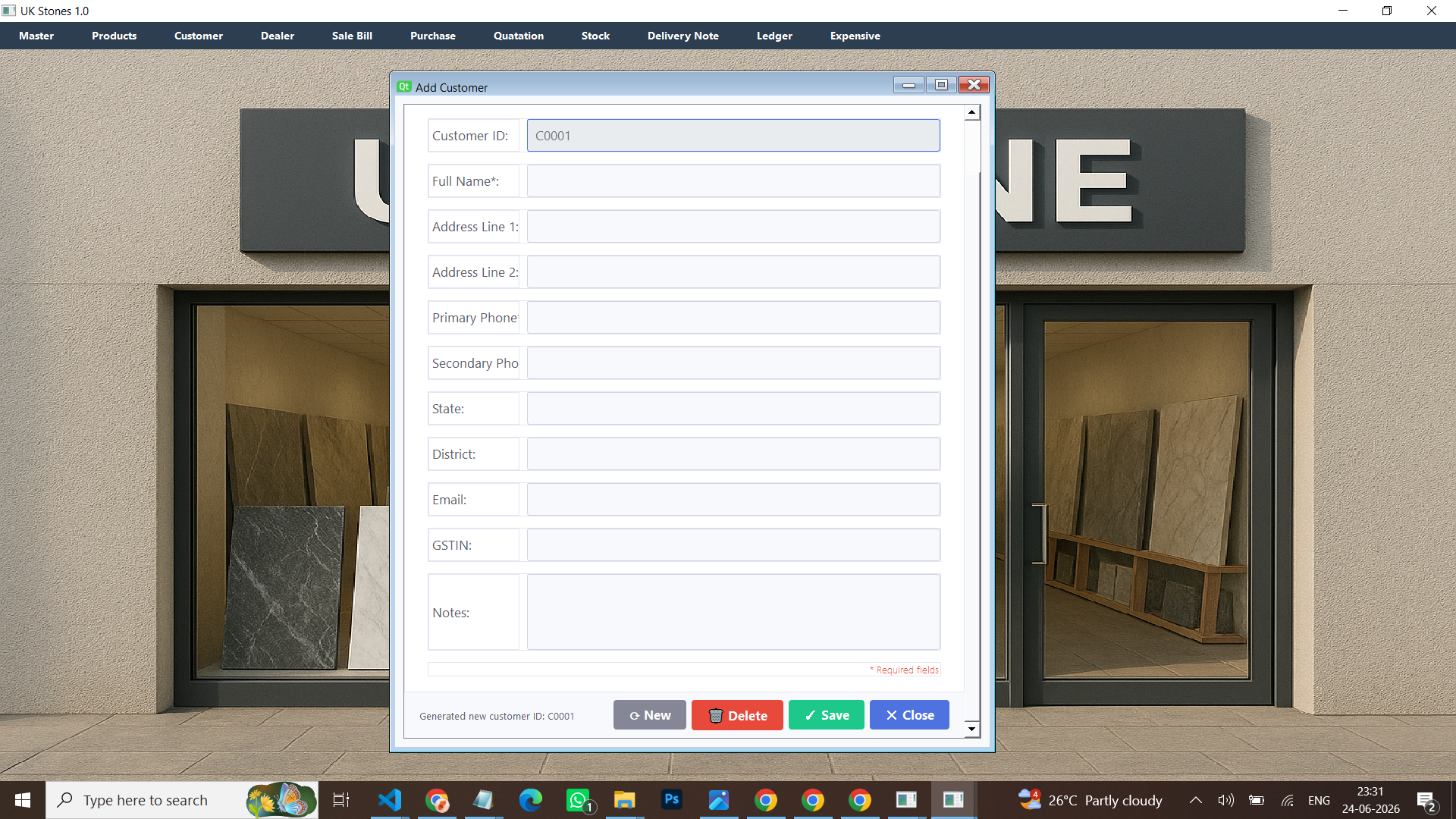Click the State input field

pyautogui.click(x=733, y=409)
